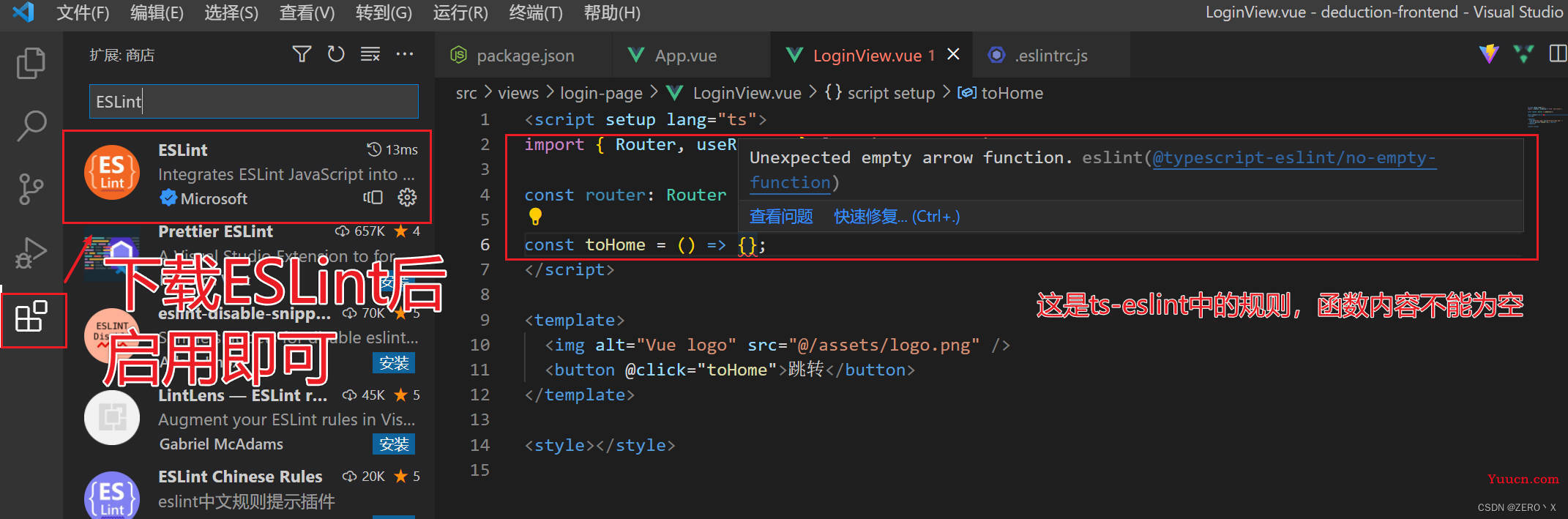
Task: Open the Run and Debug view
Action: pos(31,253)
